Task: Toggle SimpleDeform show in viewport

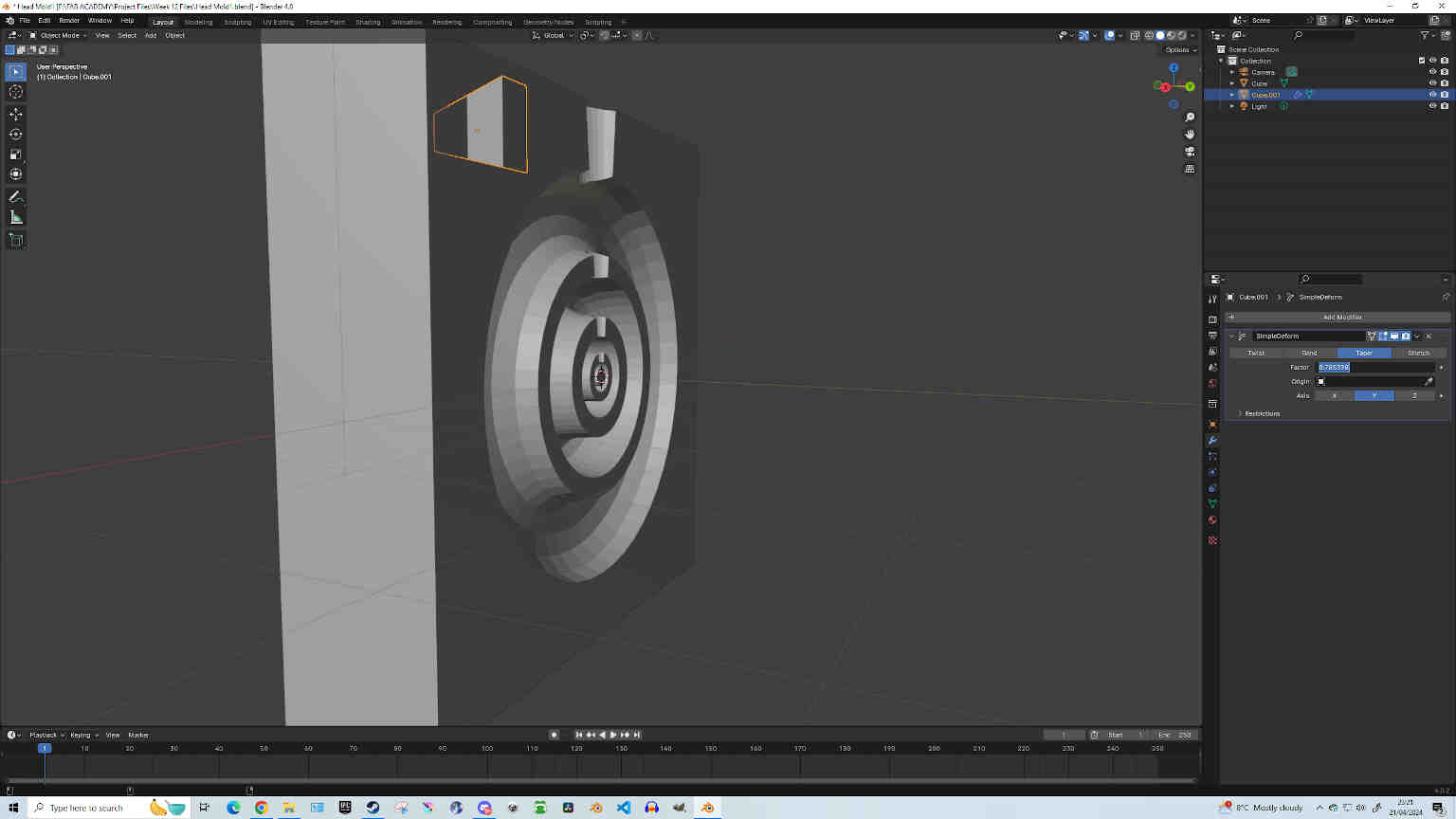Action: 1394,336
